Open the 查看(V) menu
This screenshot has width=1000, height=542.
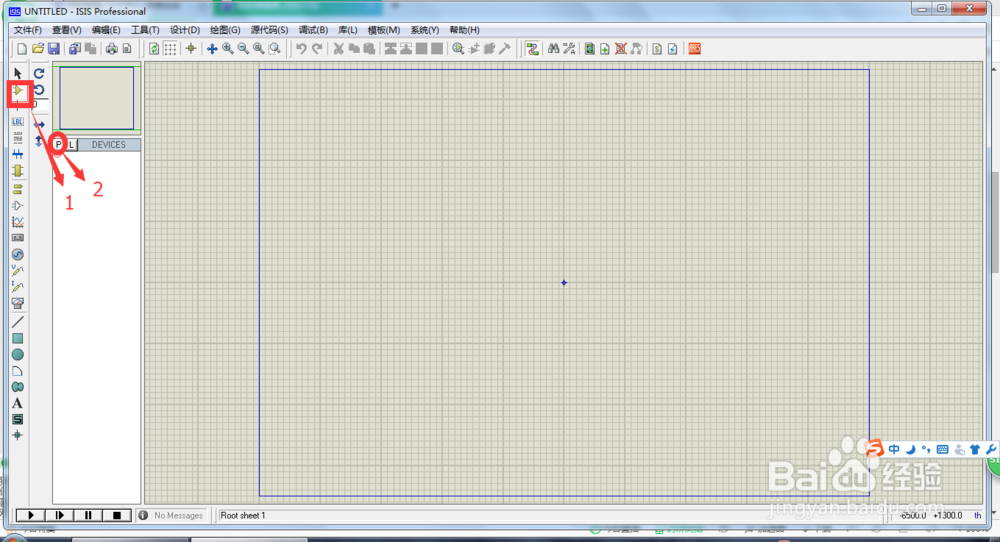click(66, 30)
